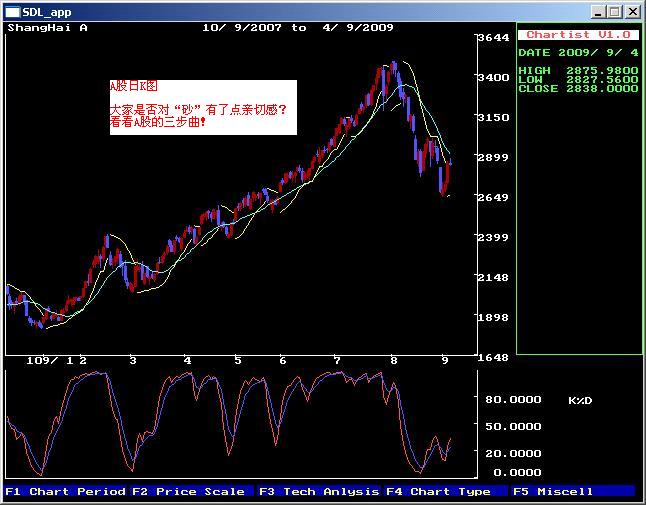Click the Chartist V1.0 label
The width and height of the screenshot is (646, 505).
578,35
